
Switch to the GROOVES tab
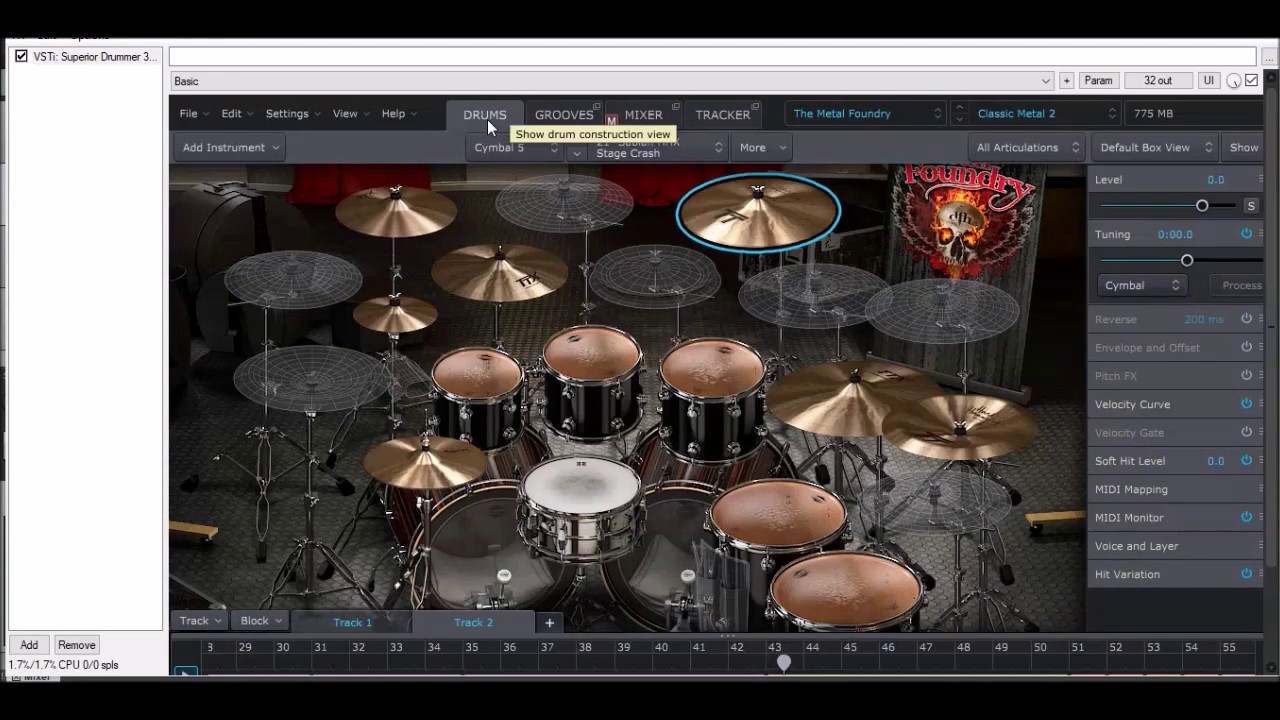[x=564, y=115]
